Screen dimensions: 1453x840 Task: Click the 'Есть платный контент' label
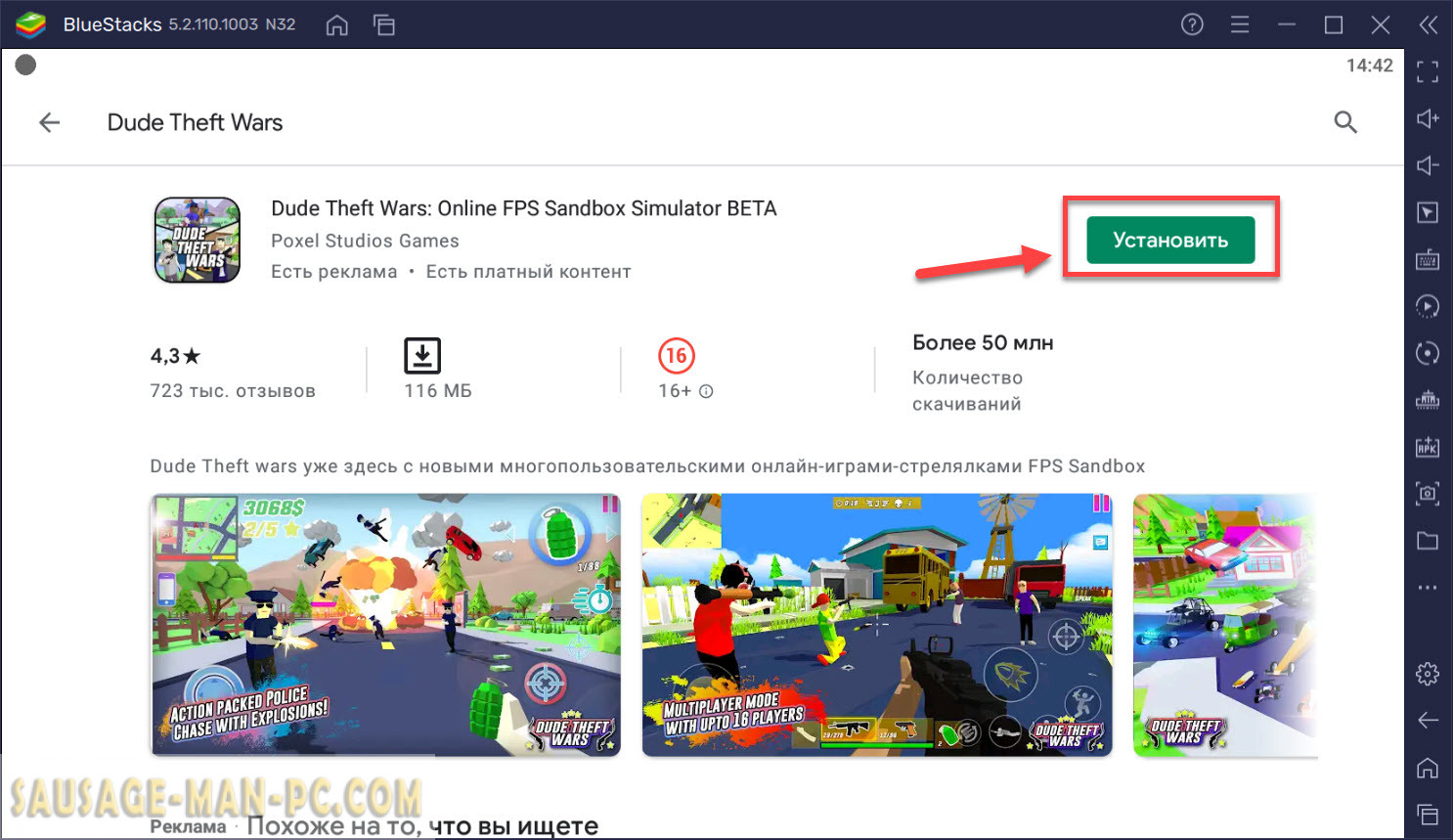pos(529,272)
